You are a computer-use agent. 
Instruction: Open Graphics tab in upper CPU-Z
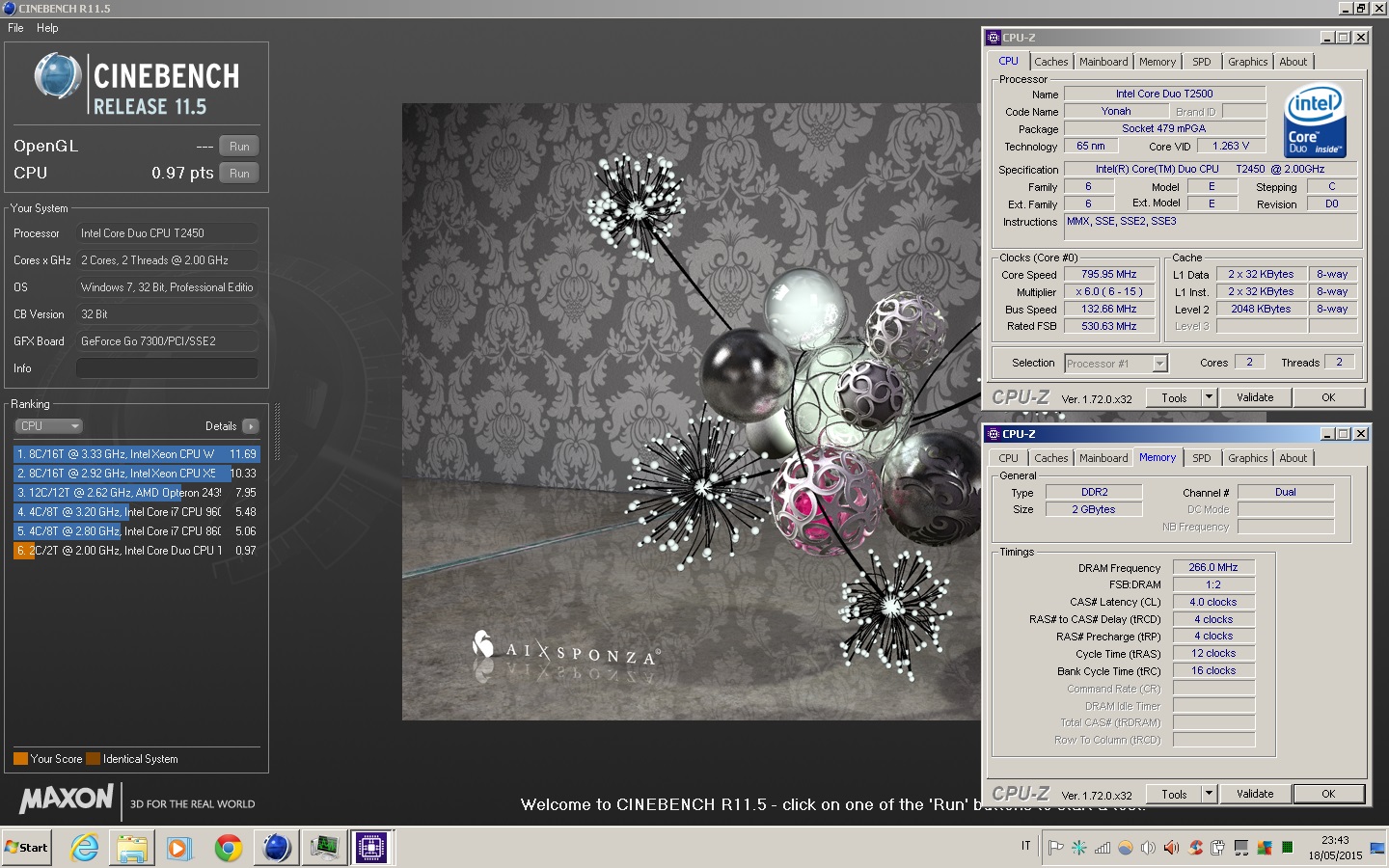pos(1248,62)
